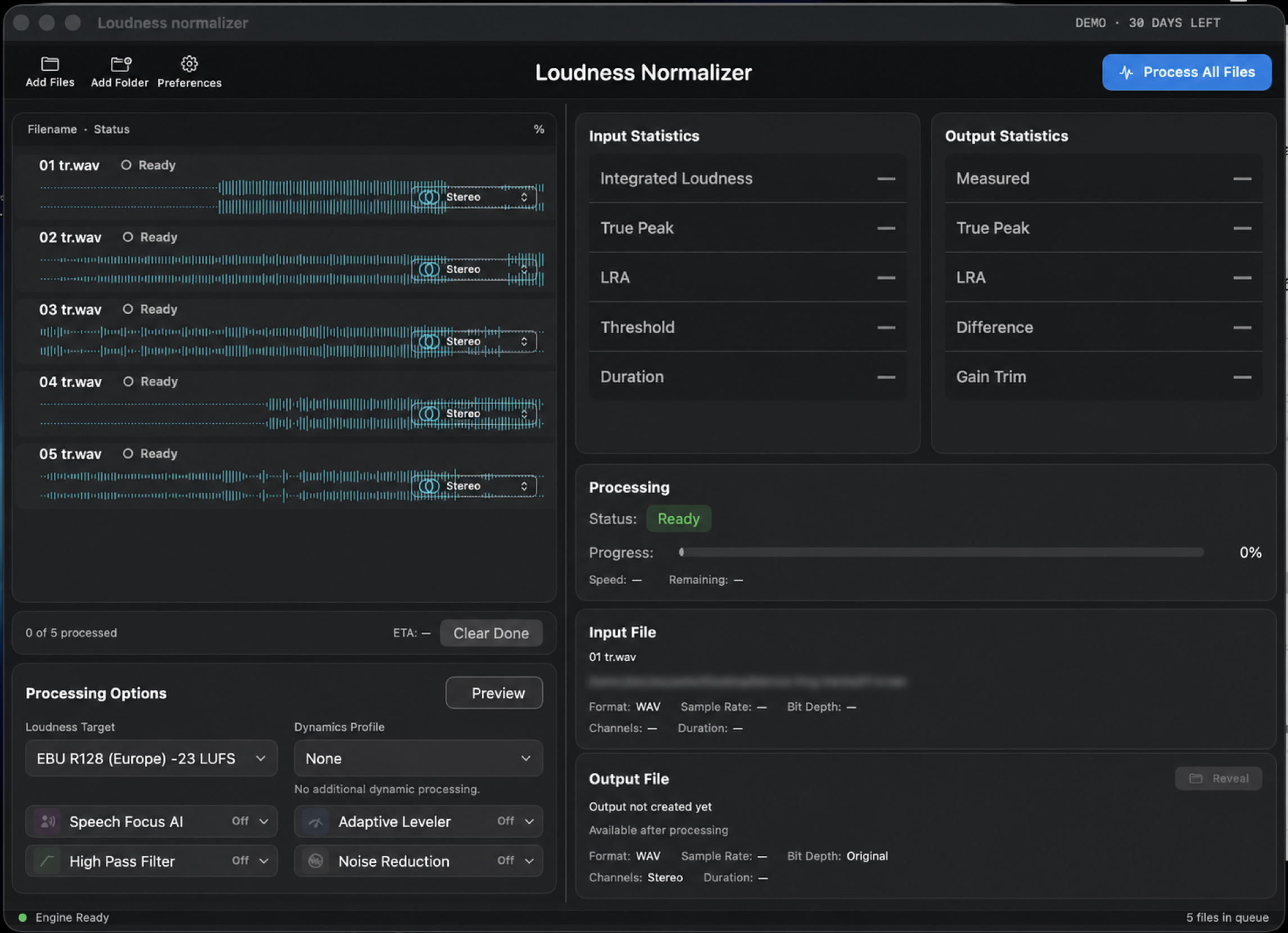Click the stereo rings icon on 02 tr.wav
1288x933 pixels.
pyautogui.click(x=429, y=270)
